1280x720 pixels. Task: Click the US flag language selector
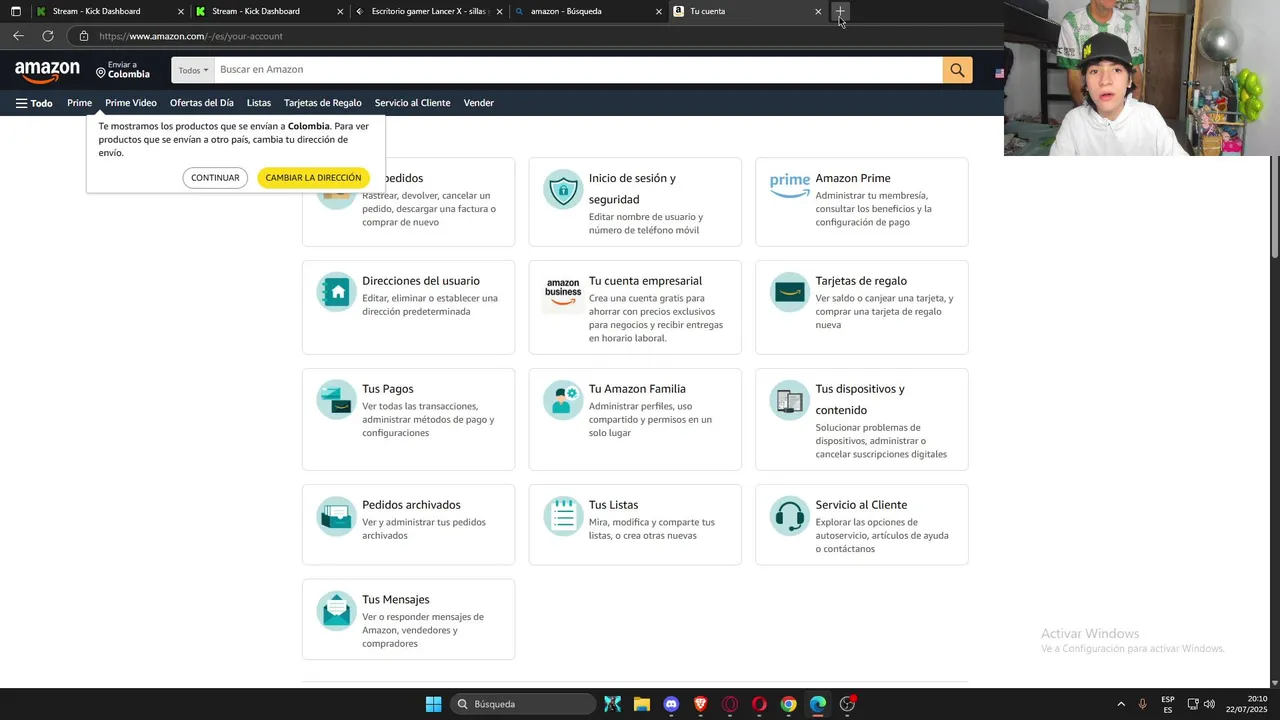999,73
